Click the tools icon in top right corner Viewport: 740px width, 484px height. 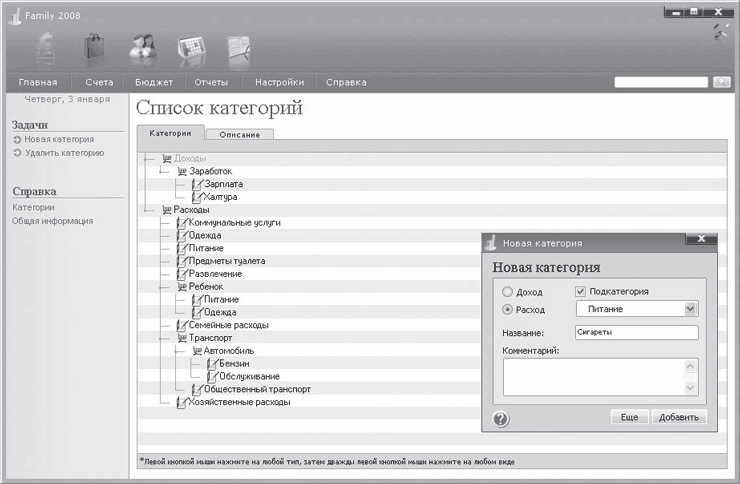point(721,31)
